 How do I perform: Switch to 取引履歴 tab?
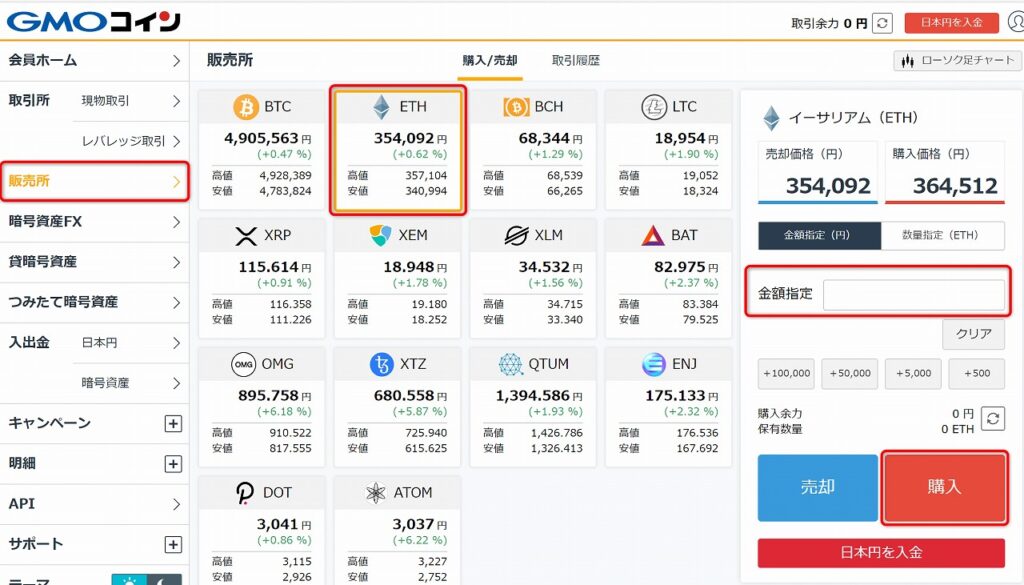pyautogui.click(x=575, y=61)
